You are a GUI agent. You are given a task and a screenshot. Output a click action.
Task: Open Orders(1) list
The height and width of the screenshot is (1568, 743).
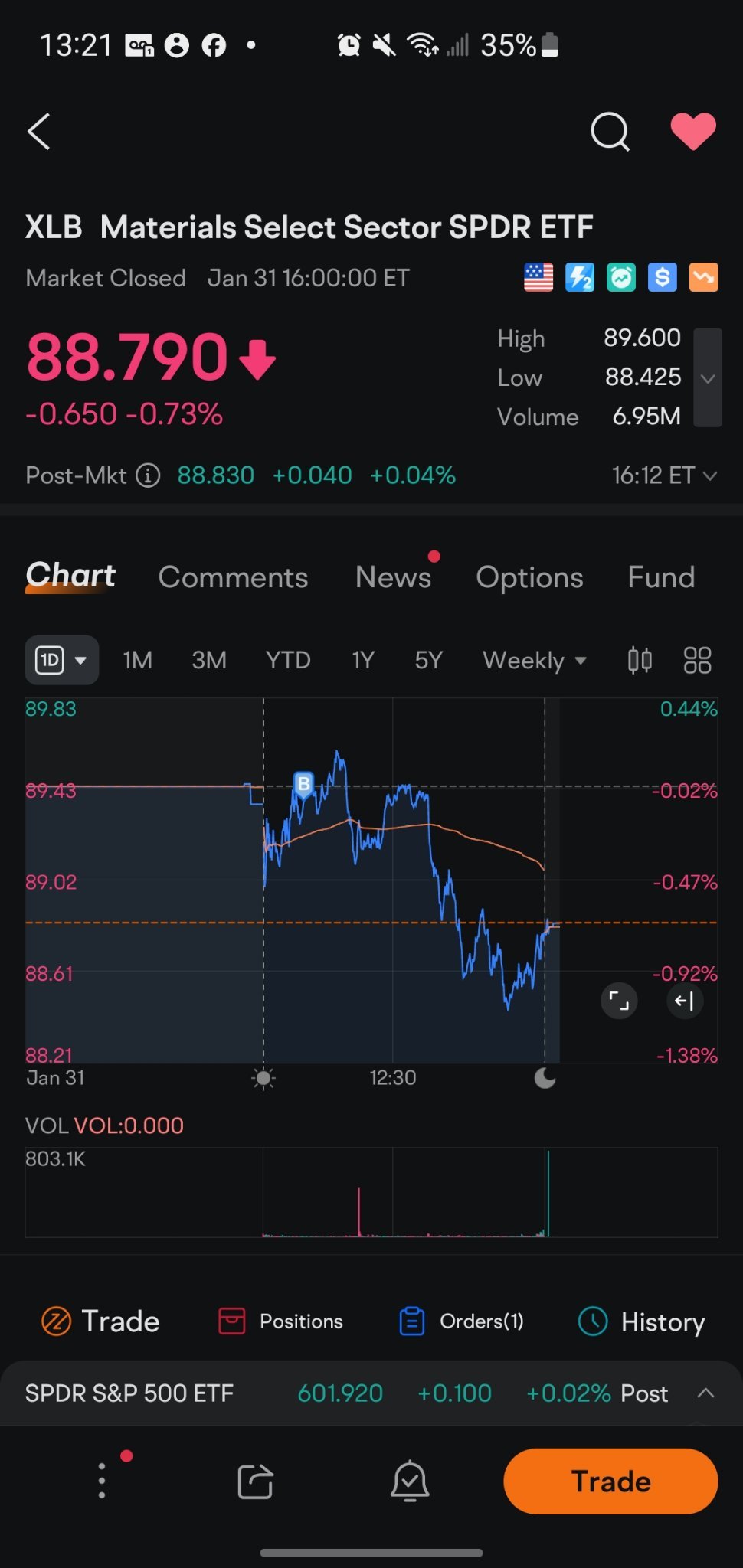[x=462, y=1321]
